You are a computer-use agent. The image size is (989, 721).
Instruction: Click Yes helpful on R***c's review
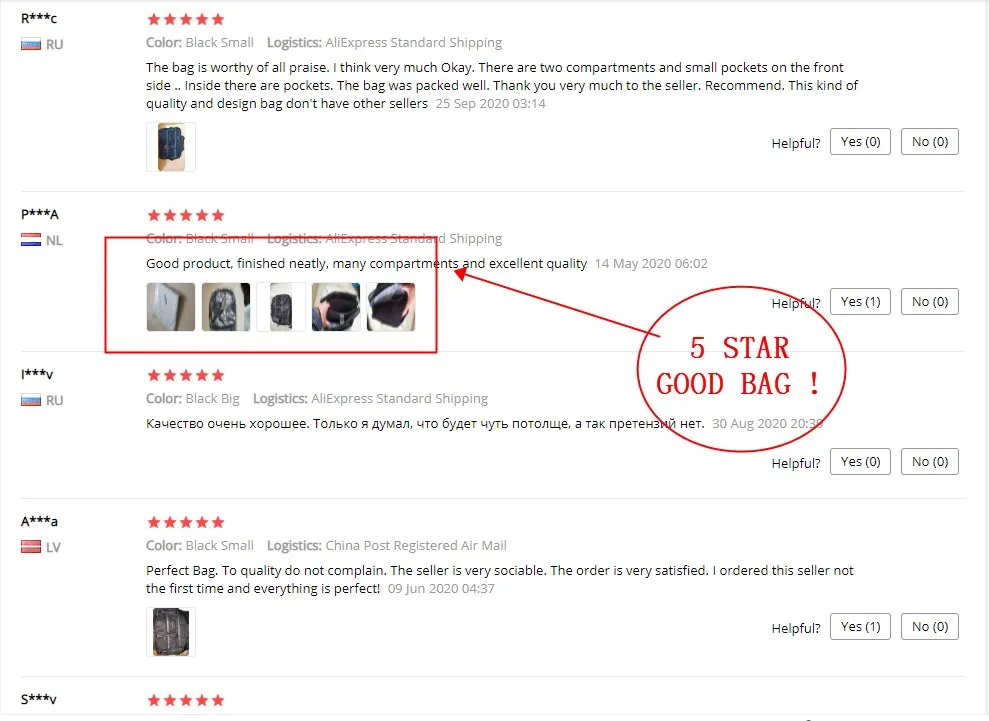point(860,142)
